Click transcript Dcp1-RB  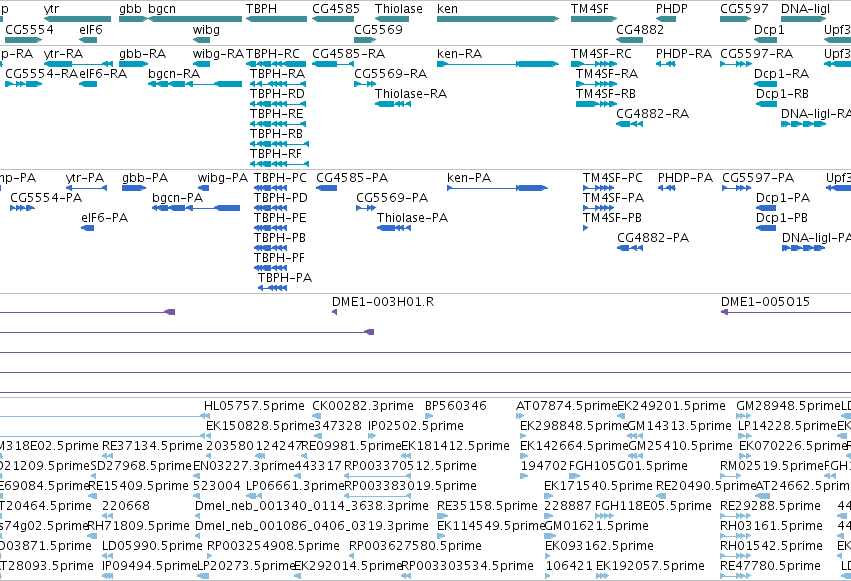[782, 94]
